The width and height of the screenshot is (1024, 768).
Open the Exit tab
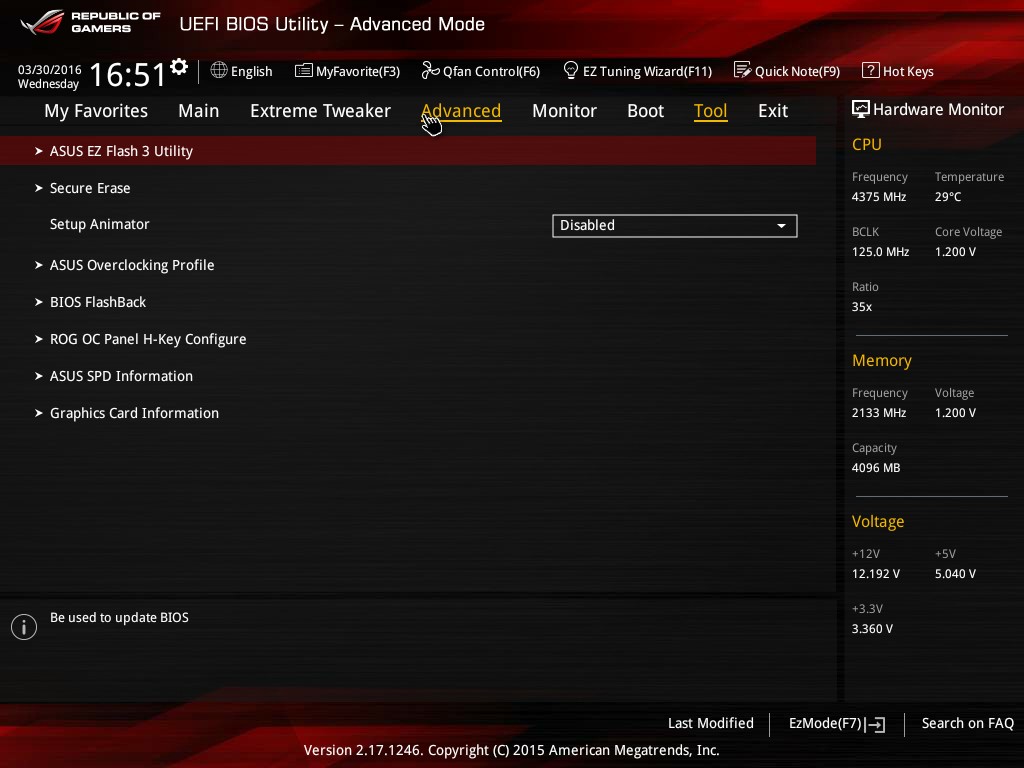(x=773, y=111)
